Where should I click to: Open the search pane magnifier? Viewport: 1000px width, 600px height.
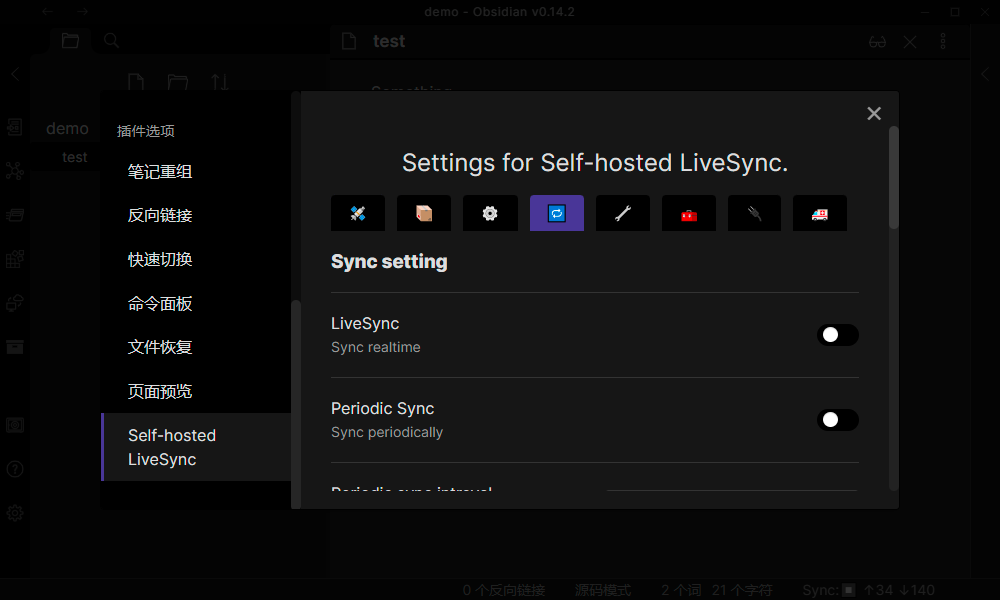112,41
